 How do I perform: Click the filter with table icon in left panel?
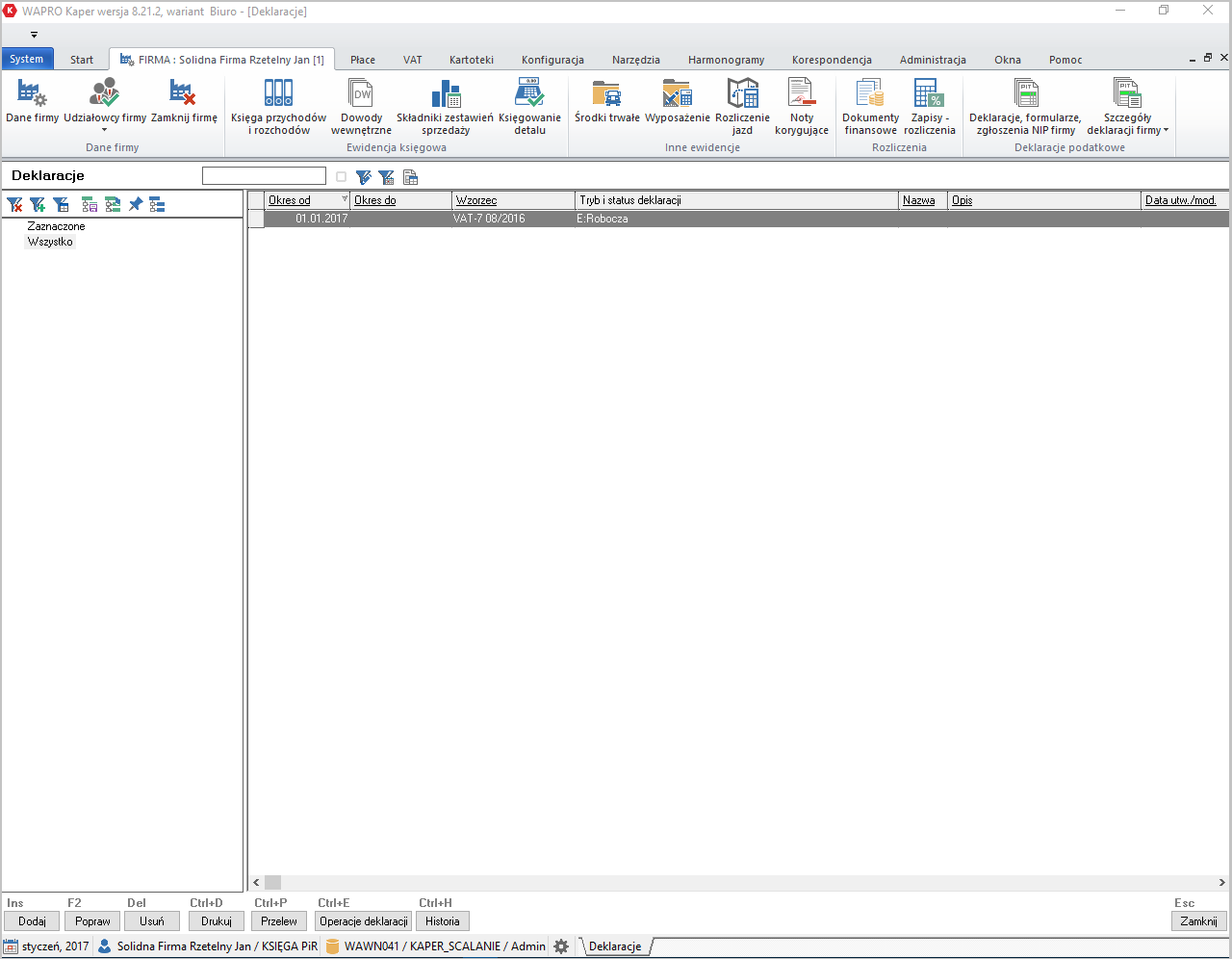tap(61, 204)
